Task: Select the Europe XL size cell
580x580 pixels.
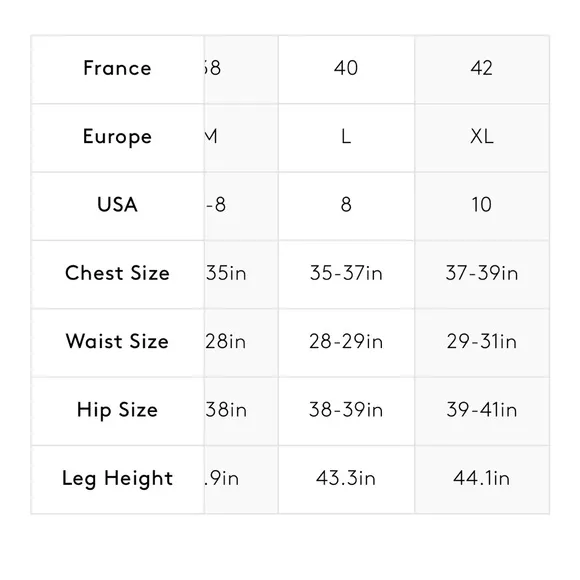Action: [482, 138]
